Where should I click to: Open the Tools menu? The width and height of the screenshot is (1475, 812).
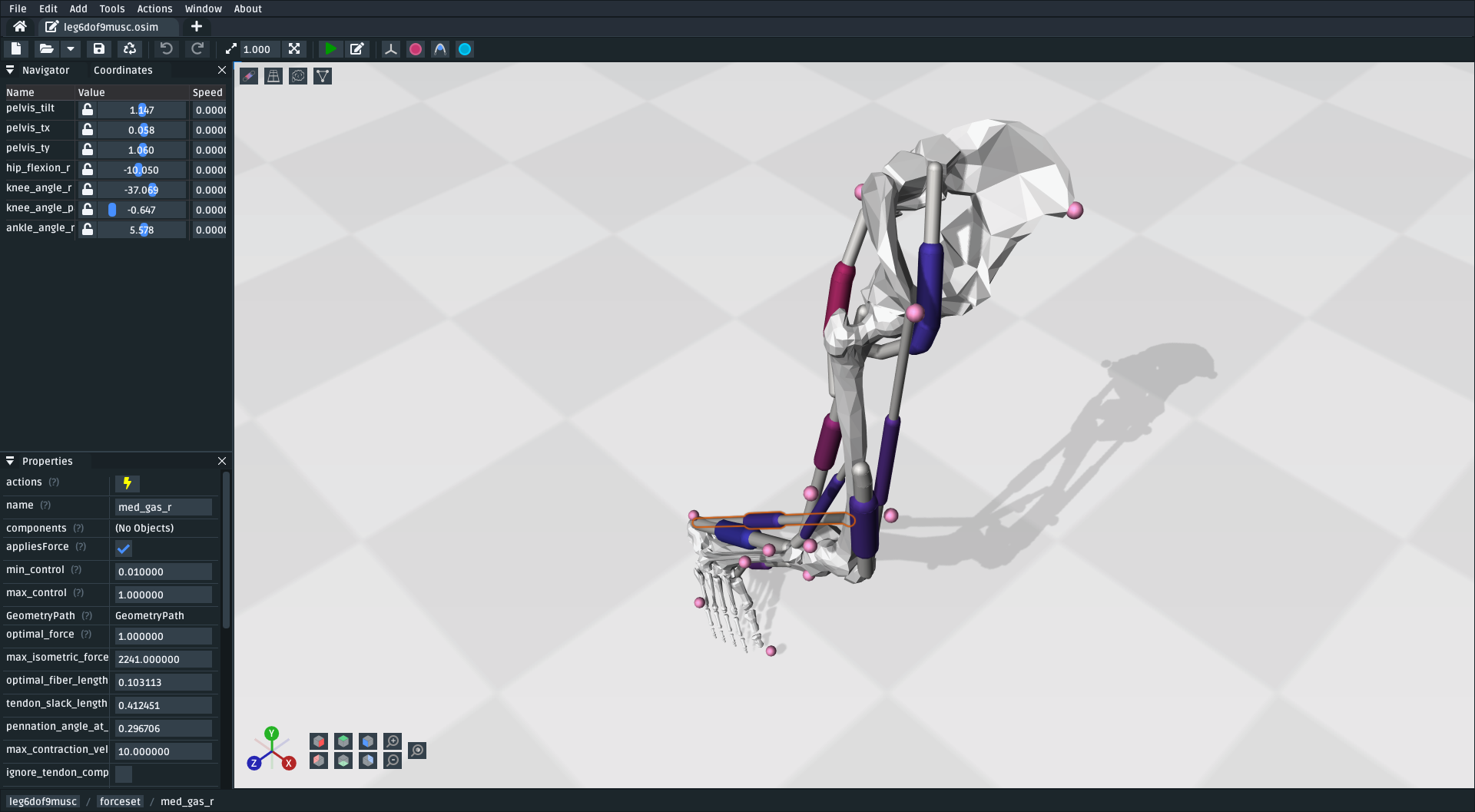(x=112, y=8)
